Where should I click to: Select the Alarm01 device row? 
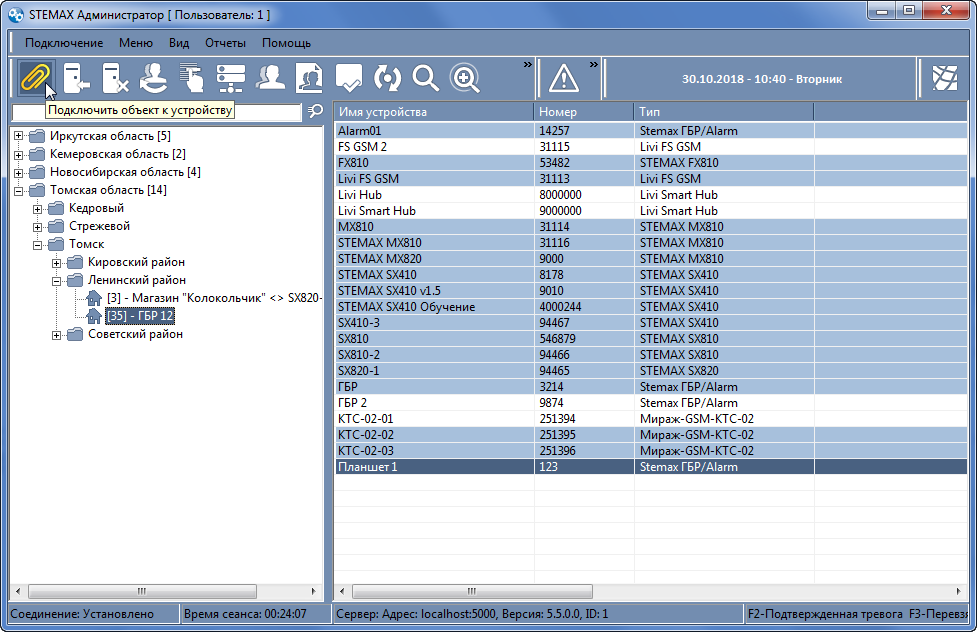[651, 131]
